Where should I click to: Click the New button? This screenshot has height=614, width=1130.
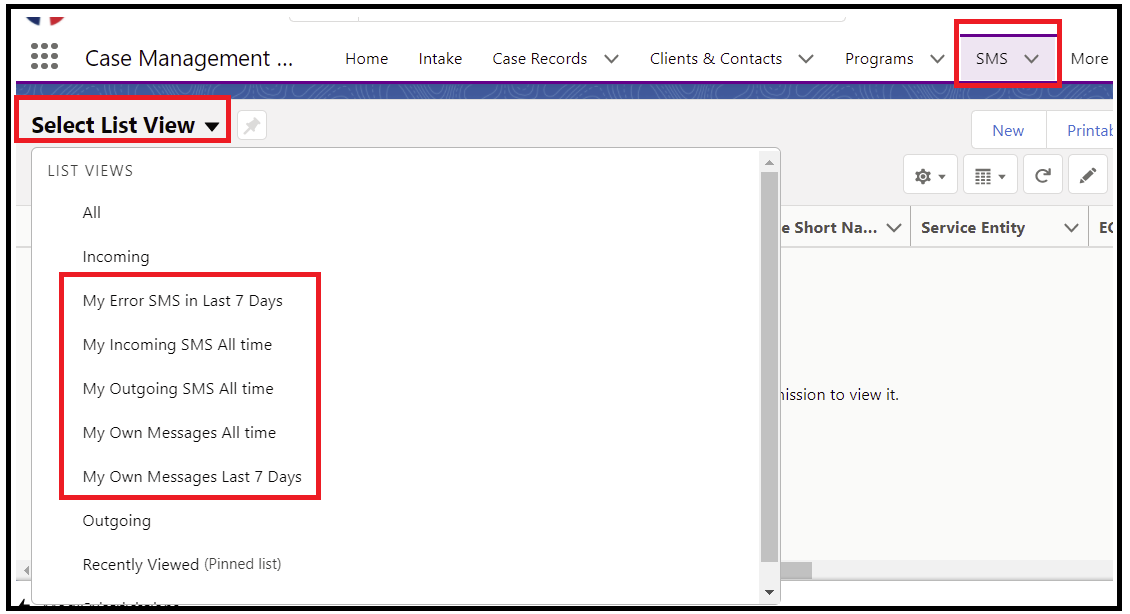tap(1007, 130)
